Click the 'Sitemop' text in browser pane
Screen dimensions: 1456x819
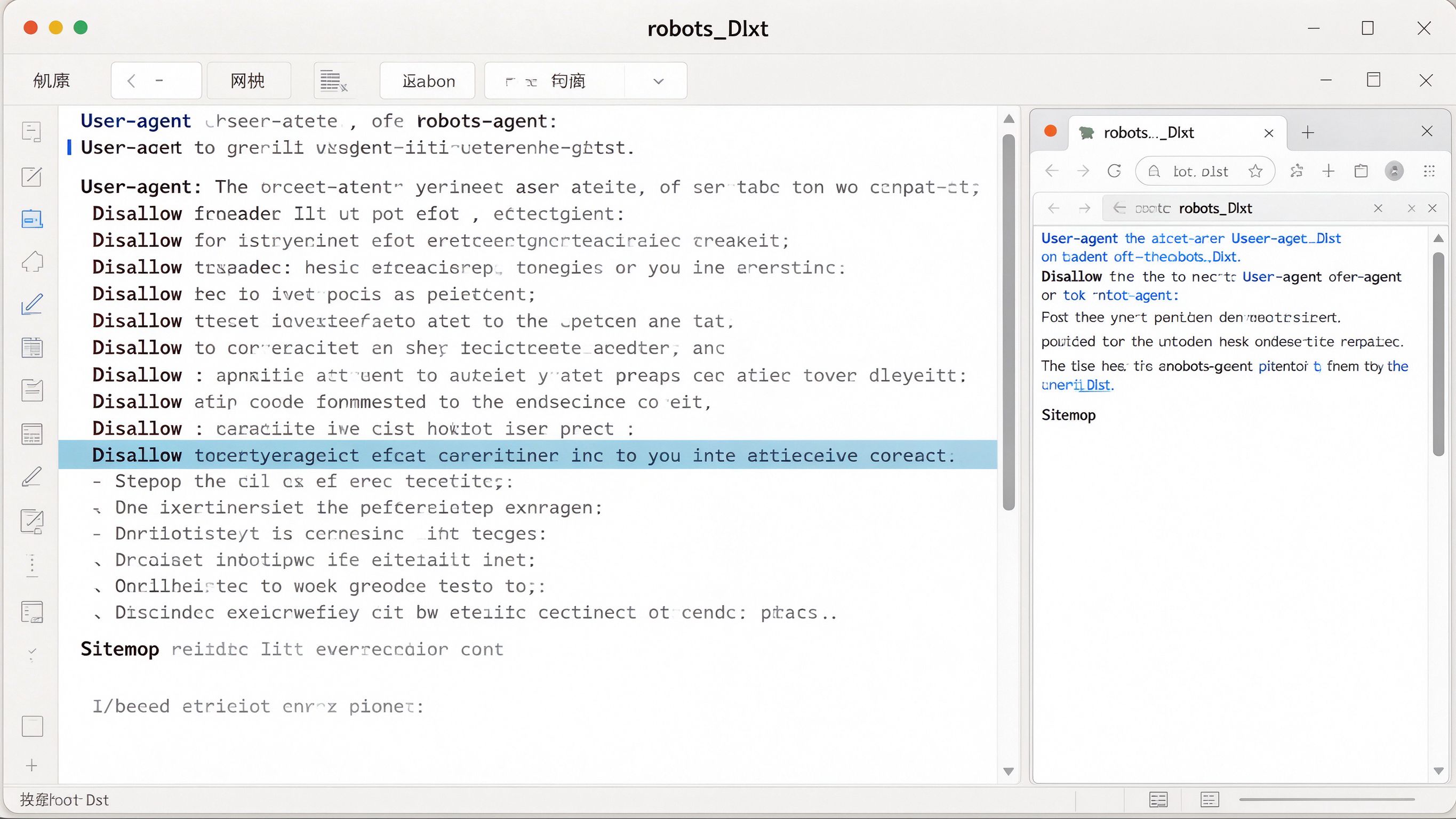[x=1068, y=415]
